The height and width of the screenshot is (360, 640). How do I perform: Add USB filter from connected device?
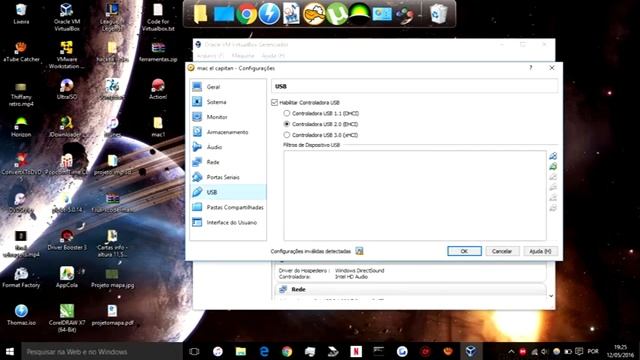[553, 167]
